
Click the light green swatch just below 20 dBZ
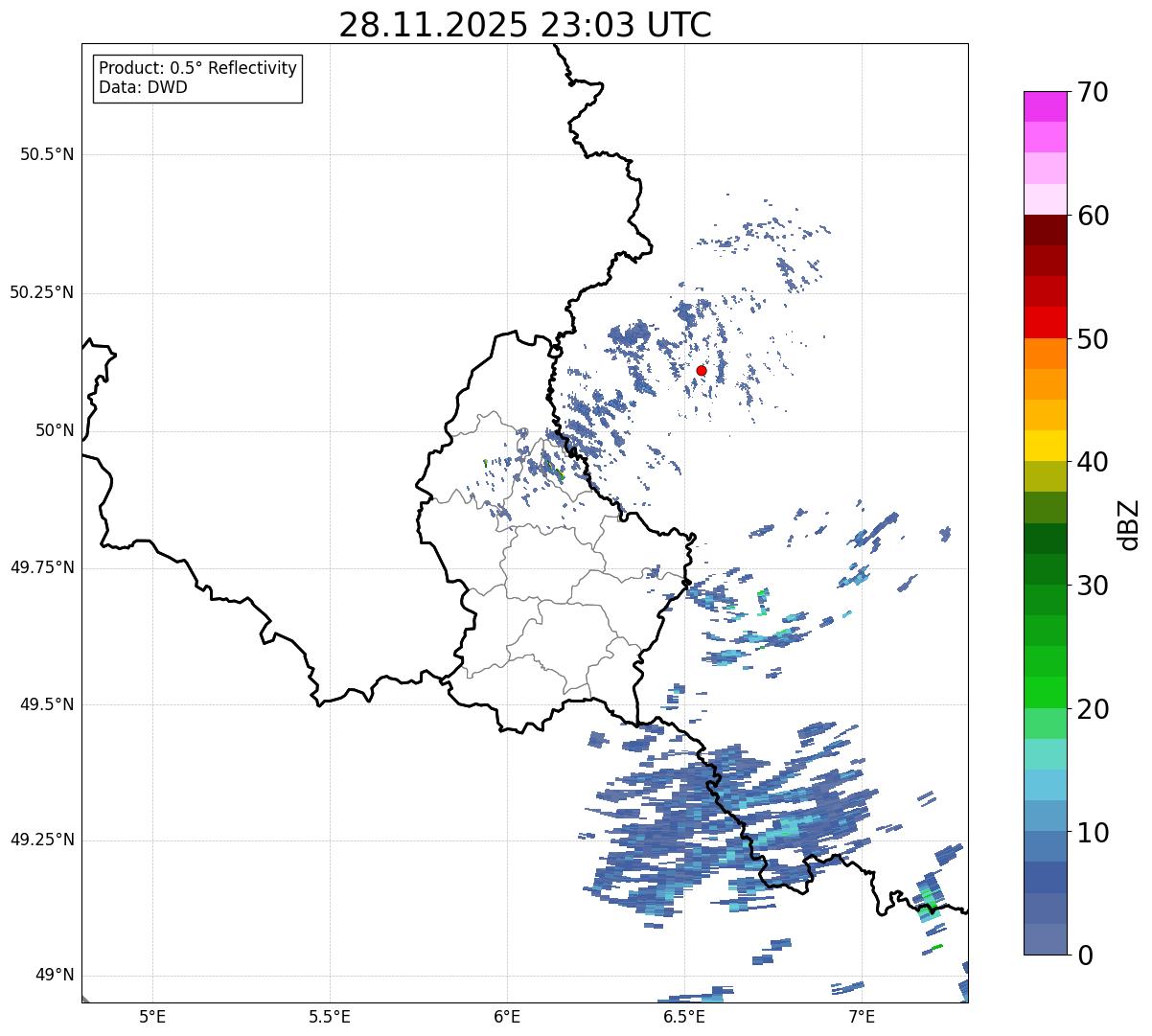coord(1045,724)
